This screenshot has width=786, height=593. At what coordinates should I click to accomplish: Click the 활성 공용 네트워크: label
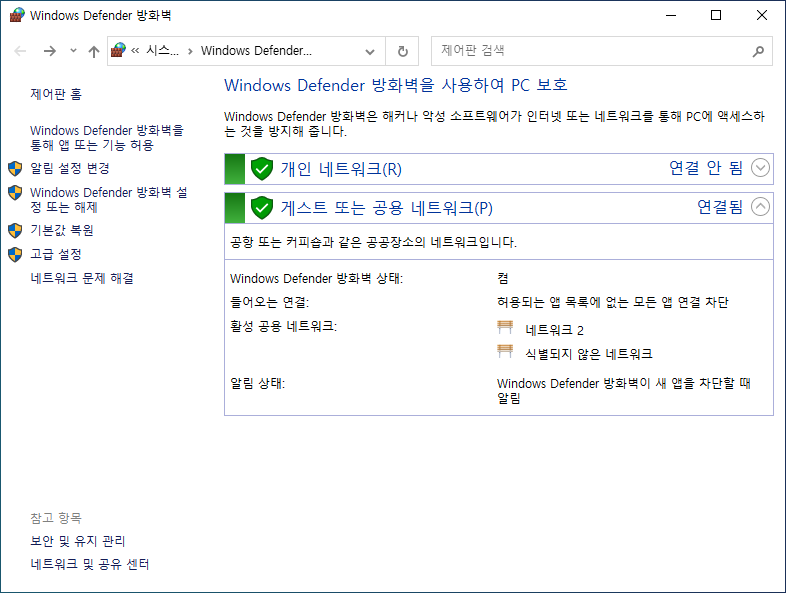pyautogui.click(x=283, y=326)
